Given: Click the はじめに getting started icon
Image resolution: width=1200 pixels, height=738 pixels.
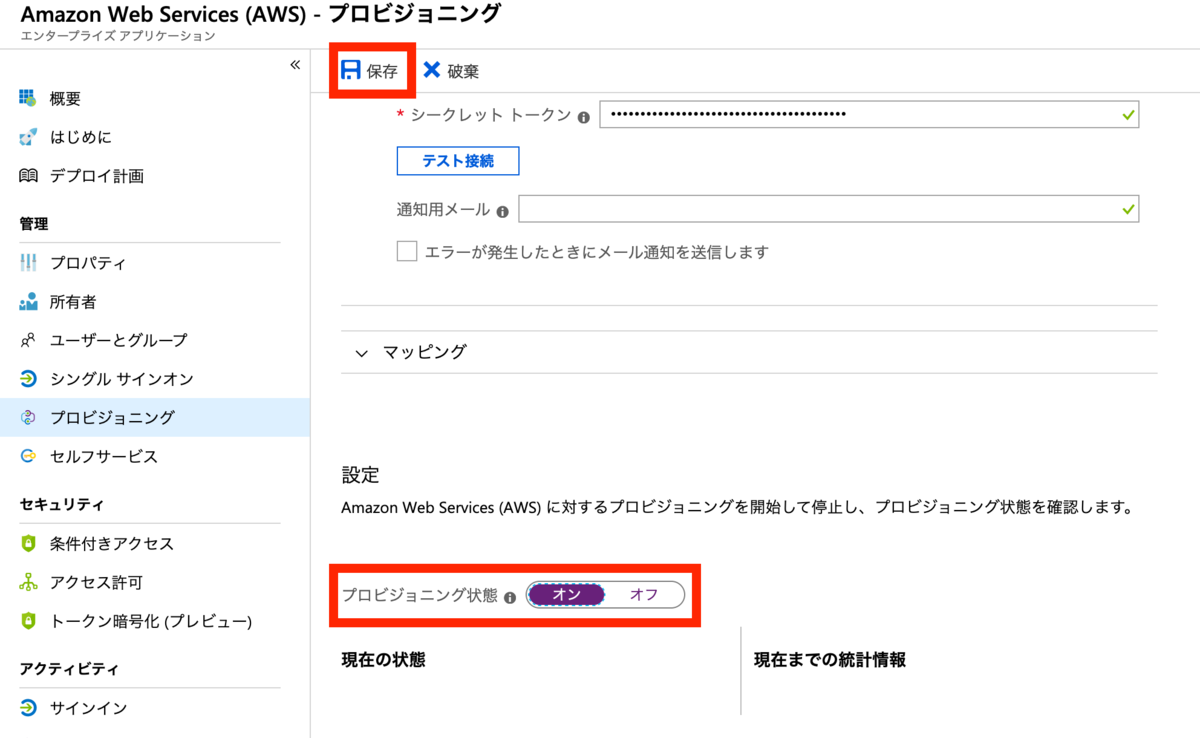Looking at the screenshot, I should coord(28,137).
